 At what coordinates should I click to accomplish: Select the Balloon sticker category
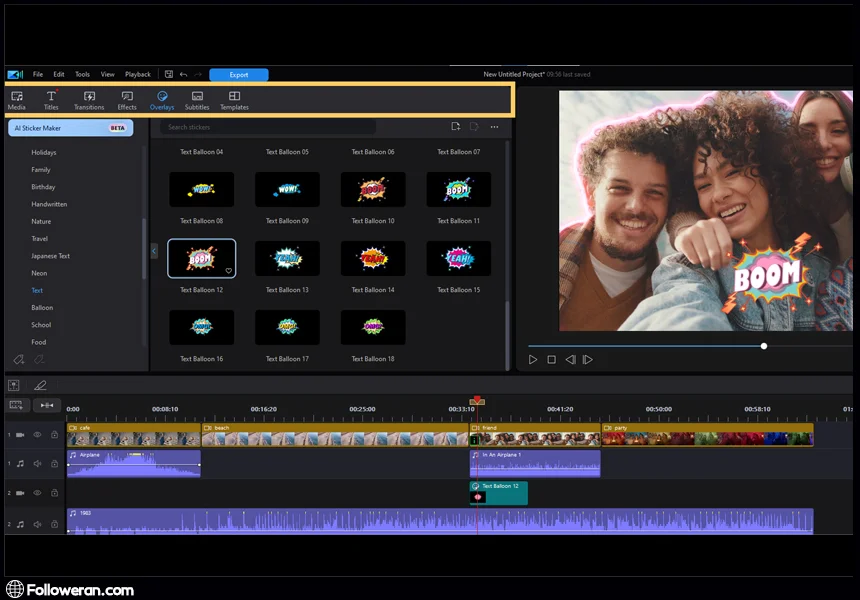tap(42, 308)
